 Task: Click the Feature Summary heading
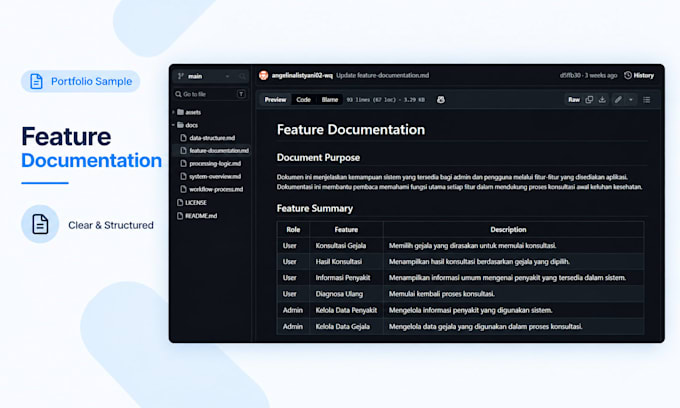(315, 209)
